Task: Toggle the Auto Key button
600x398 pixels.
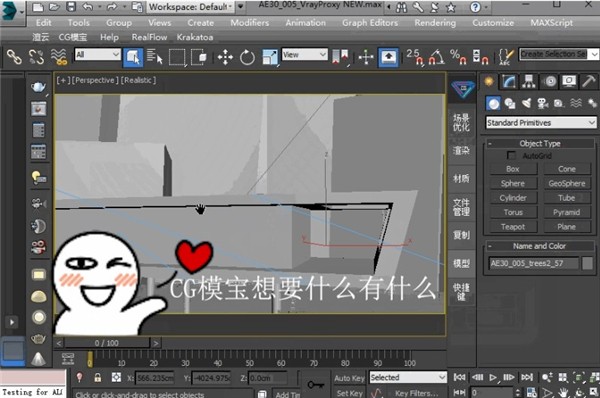Action: pos(349,378)
